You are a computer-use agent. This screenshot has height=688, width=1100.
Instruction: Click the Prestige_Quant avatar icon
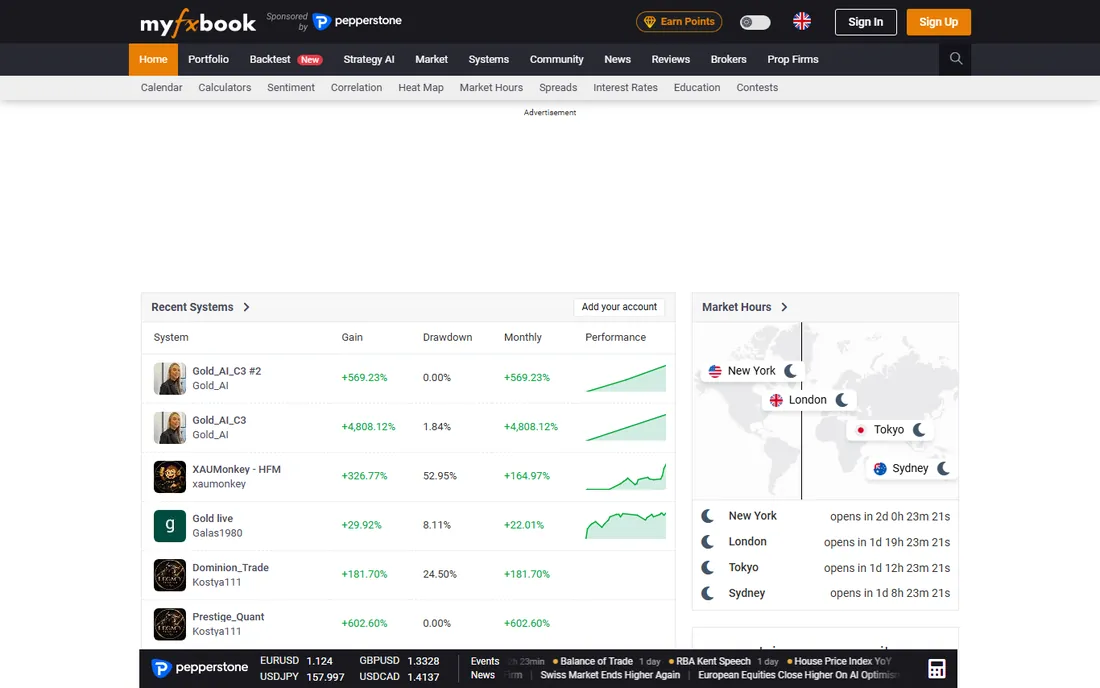(x=170, y=624)
